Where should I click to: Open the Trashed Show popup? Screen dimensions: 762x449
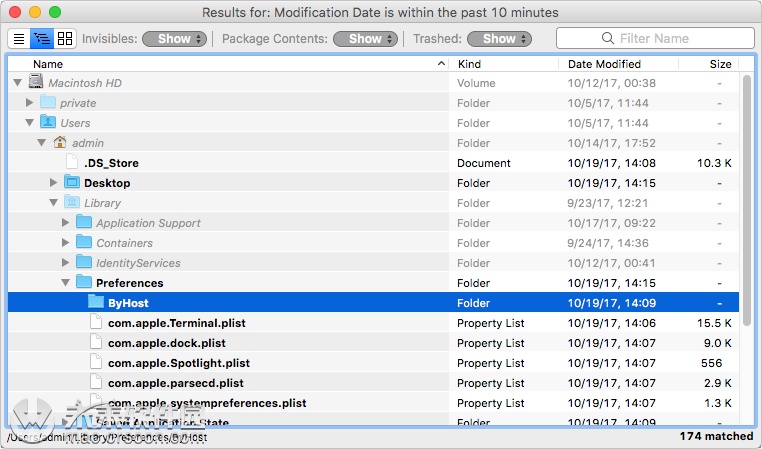tap(499, 39)
